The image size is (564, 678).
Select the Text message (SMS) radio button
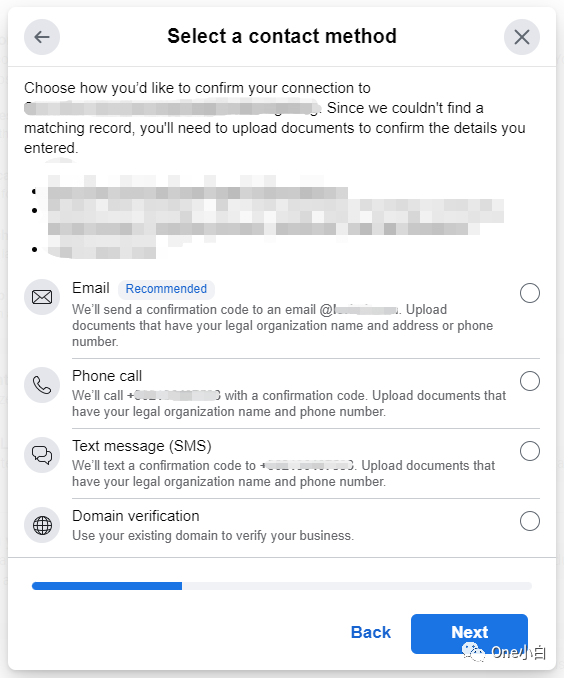click(529, 451)
